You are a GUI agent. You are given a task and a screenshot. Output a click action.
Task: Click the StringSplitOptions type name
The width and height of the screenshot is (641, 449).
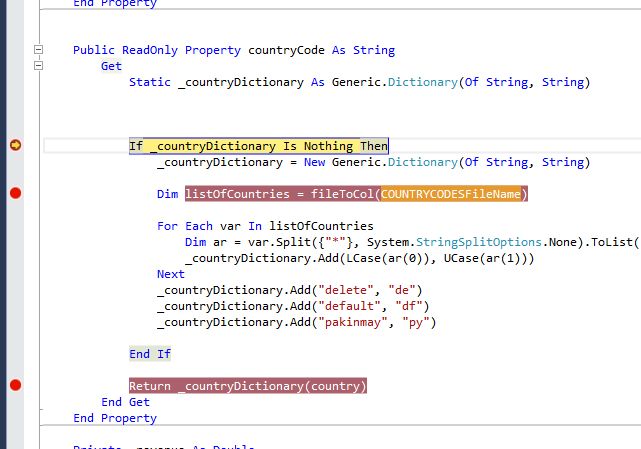coord(479,242)
